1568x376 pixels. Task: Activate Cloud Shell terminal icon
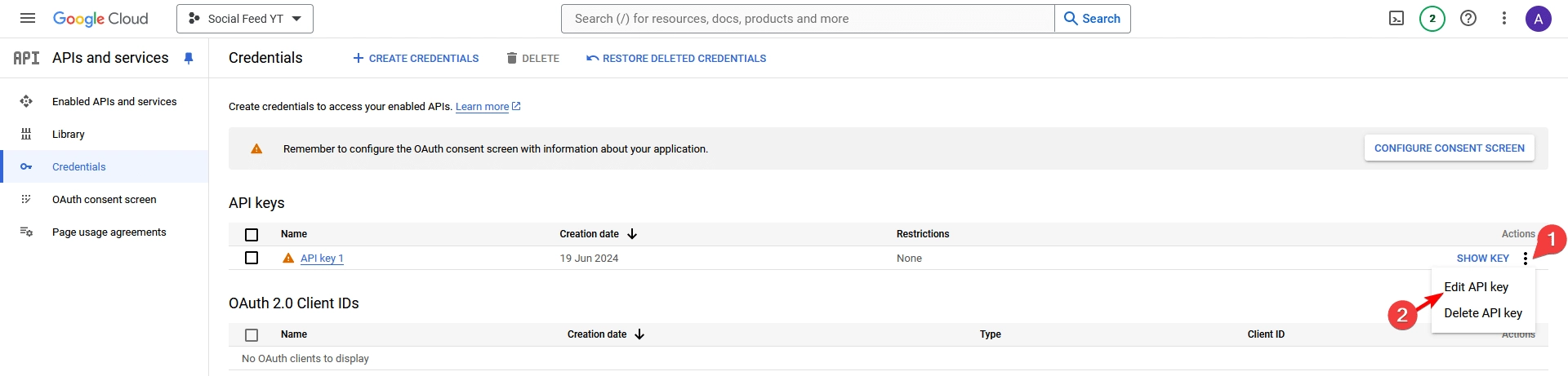click(1396, 18)
